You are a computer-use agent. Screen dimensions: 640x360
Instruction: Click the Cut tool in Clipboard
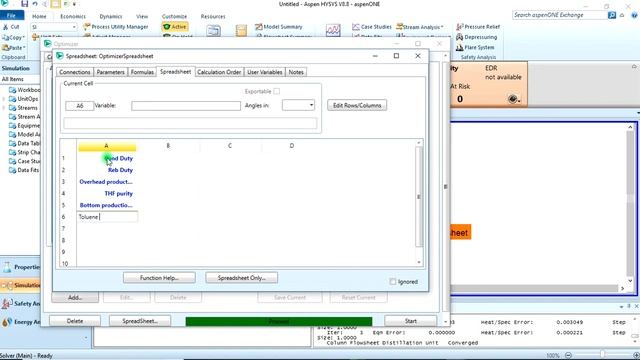click(11, 27)
